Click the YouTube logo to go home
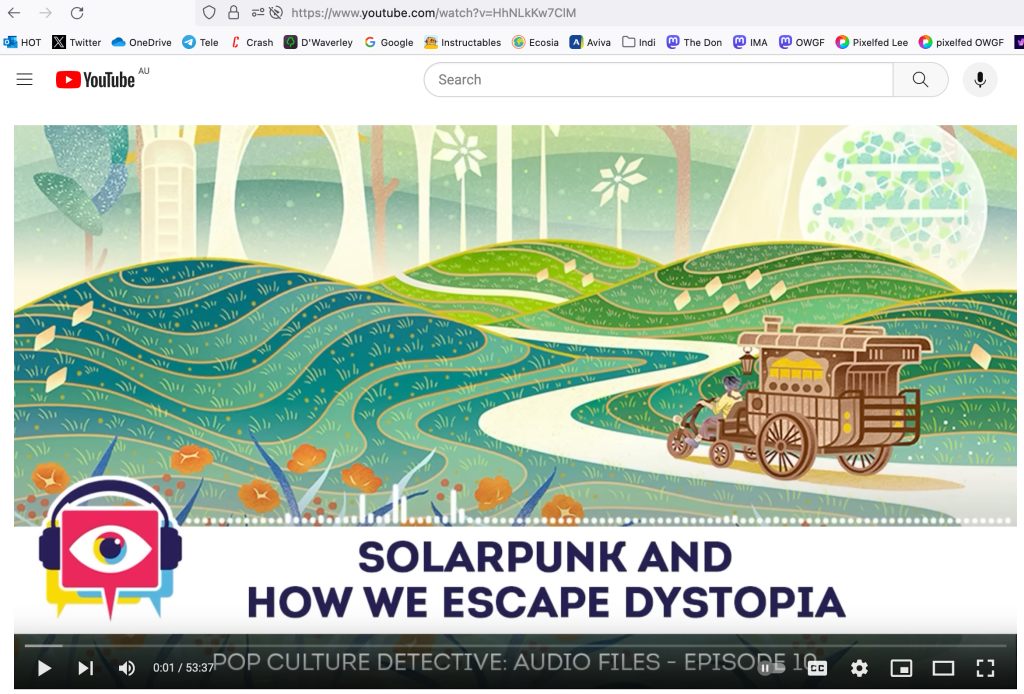The image size is (1024, 694). pos(94,79)
